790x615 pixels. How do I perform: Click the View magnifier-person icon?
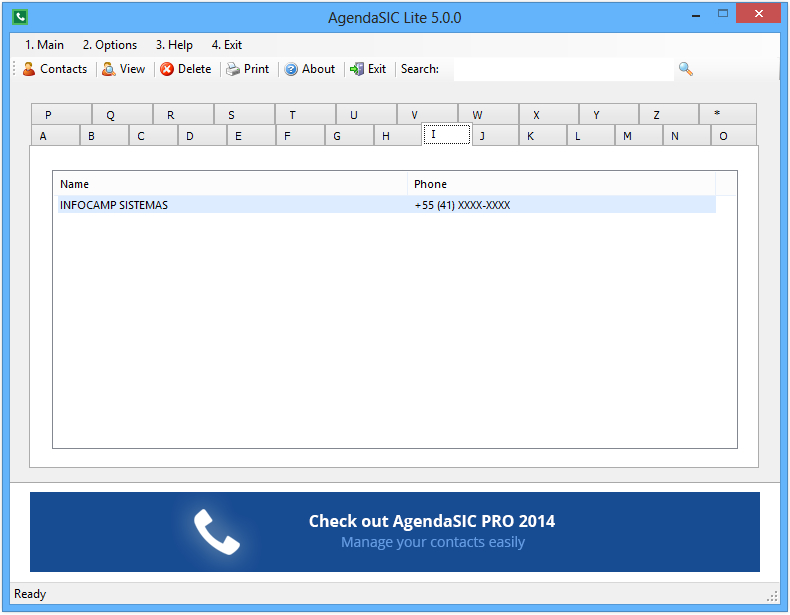(108, 69)
